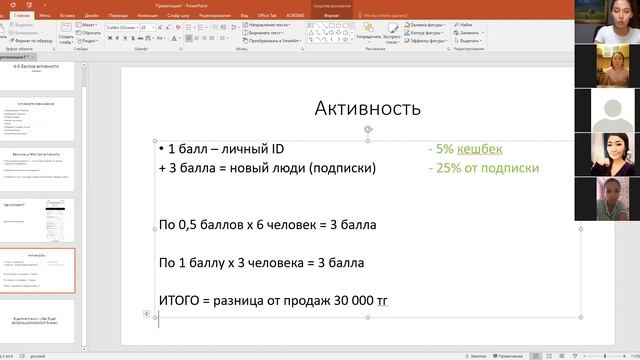Open Text direction (Направление текста) dropdown
The width and height of the screenshot is (640, 360).
(267, 25)
